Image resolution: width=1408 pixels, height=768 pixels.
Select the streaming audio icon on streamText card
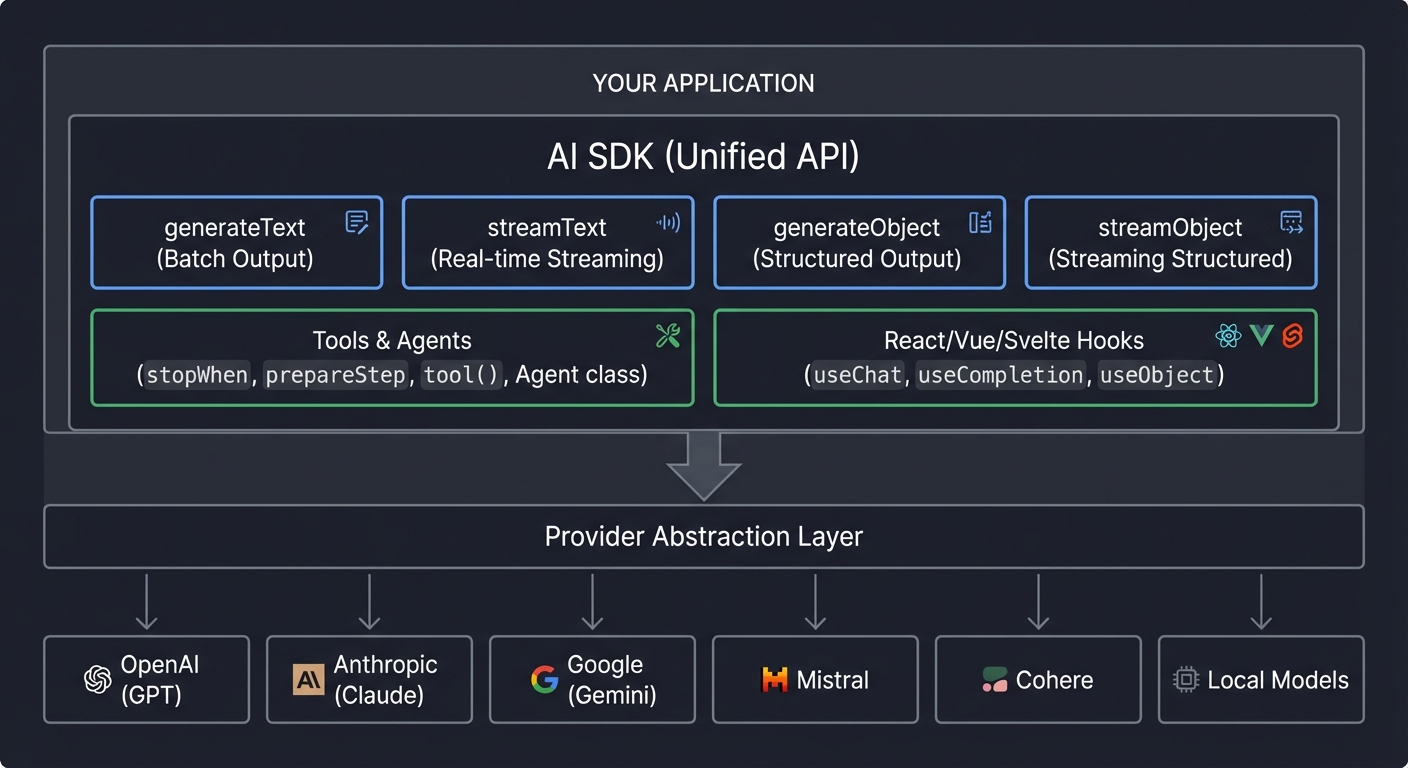[668, 222]
